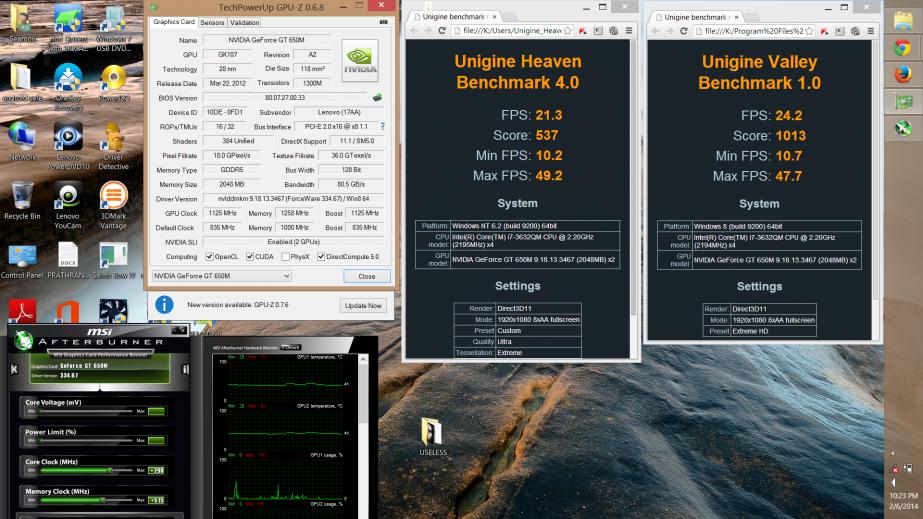
Task: Switch to the Validation tab in GPU-Z
Action: (x=244, y=22)
